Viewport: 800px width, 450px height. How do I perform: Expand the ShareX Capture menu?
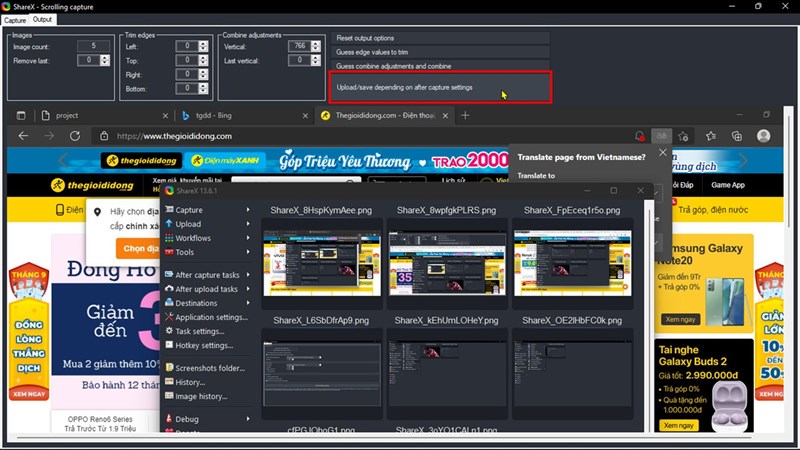(207, 210)
